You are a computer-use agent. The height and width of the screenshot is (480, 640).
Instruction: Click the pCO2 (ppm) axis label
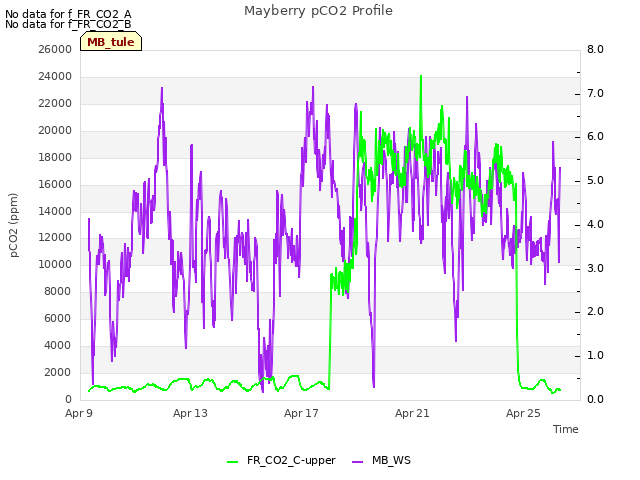pos(14,225)
